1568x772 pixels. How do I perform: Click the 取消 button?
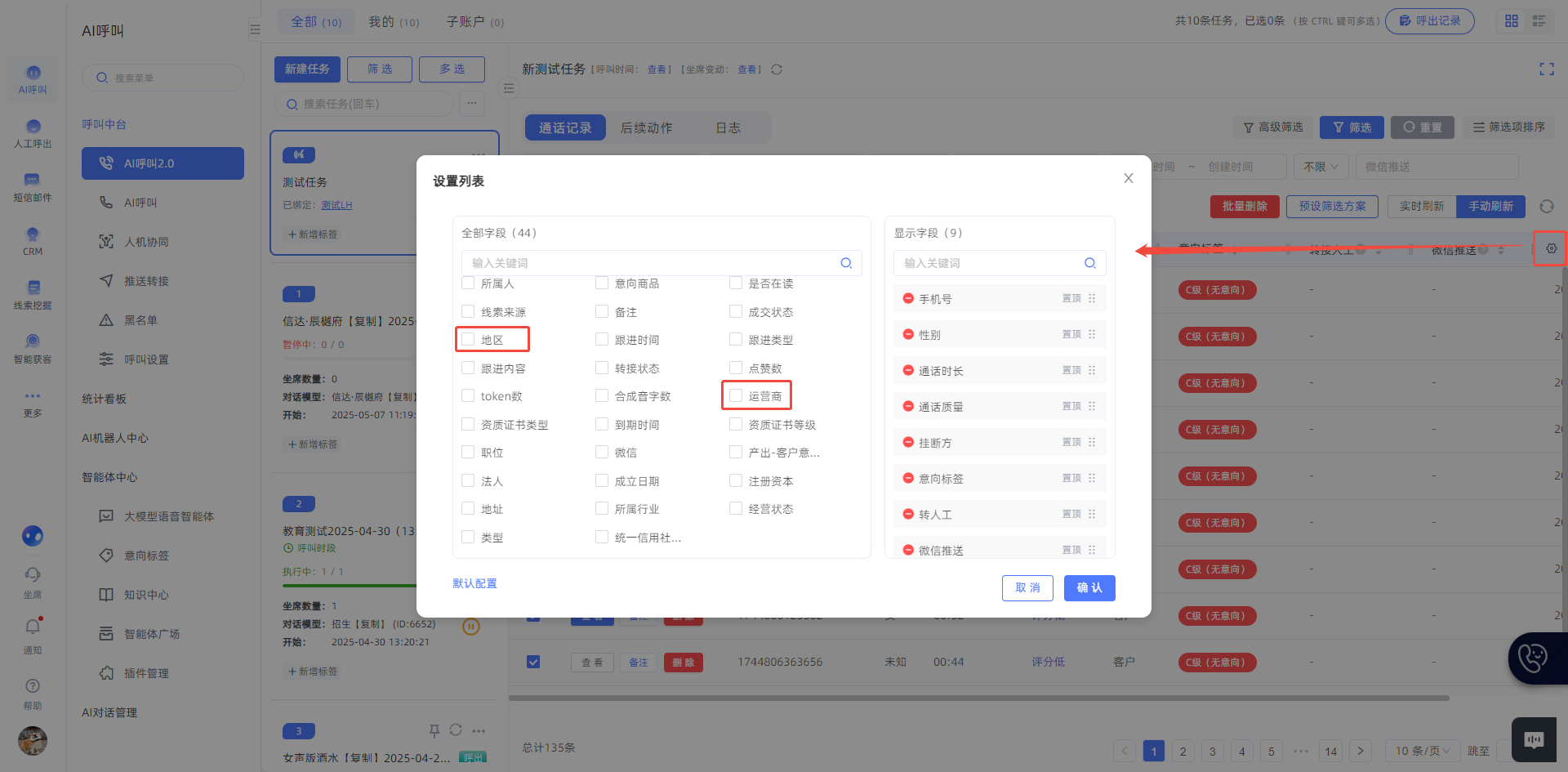click(x=1027, y=588)
